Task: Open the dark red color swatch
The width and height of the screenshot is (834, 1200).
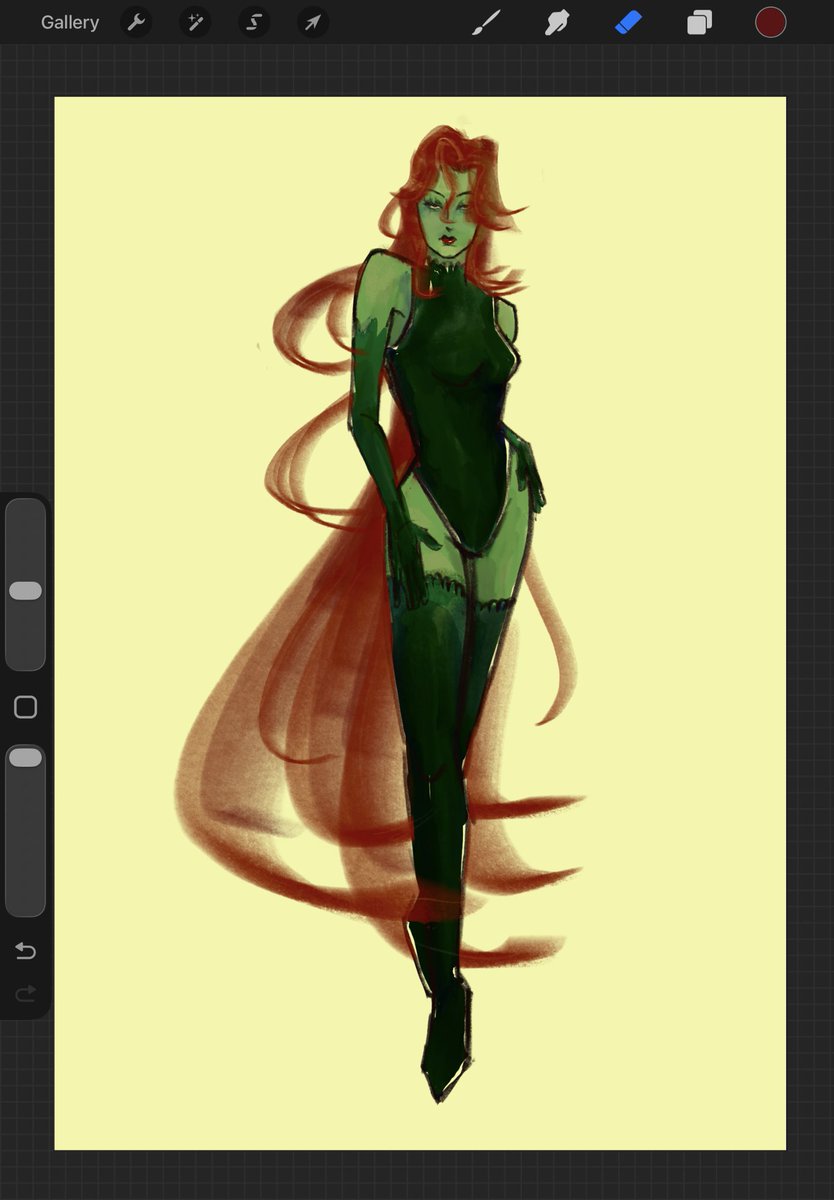Action: (770, 22)
